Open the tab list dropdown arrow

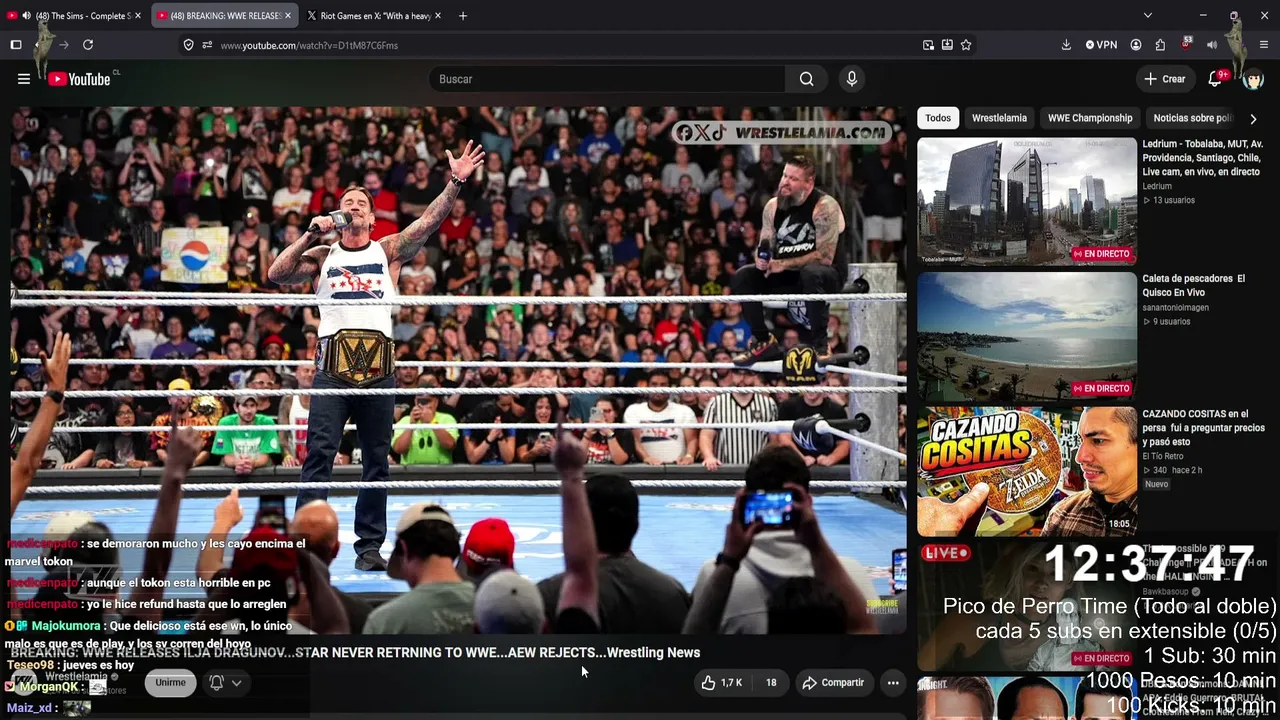[1148, 16]
